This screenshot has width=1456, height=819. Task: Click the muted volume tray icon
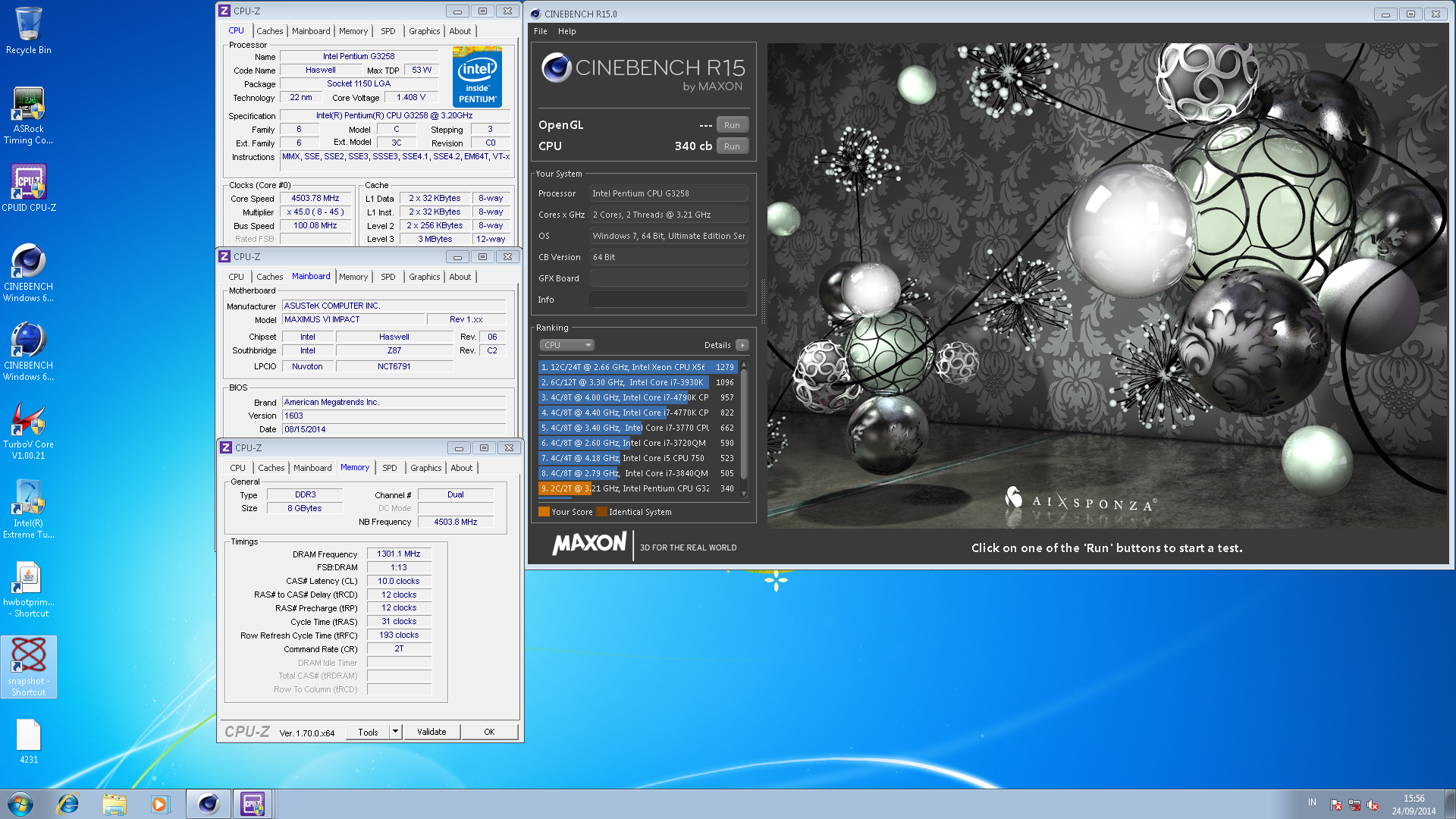[x=1373, y=805]
